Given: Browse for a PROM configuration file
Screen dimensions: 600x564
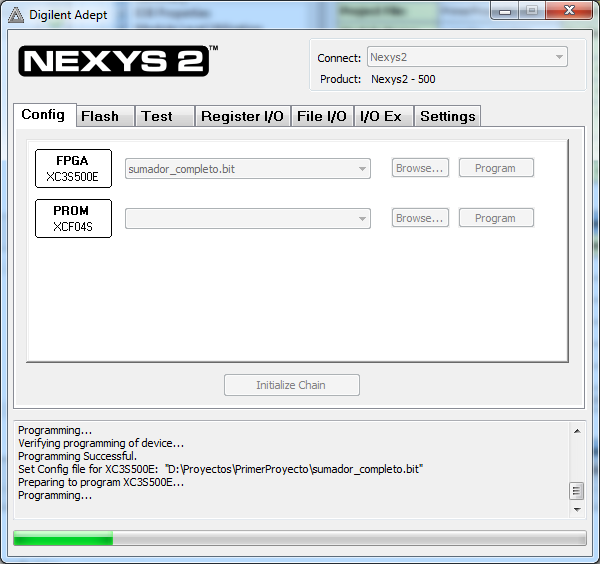Looking at the screenshot, I should pyautogui.click(x=420, y=218).
